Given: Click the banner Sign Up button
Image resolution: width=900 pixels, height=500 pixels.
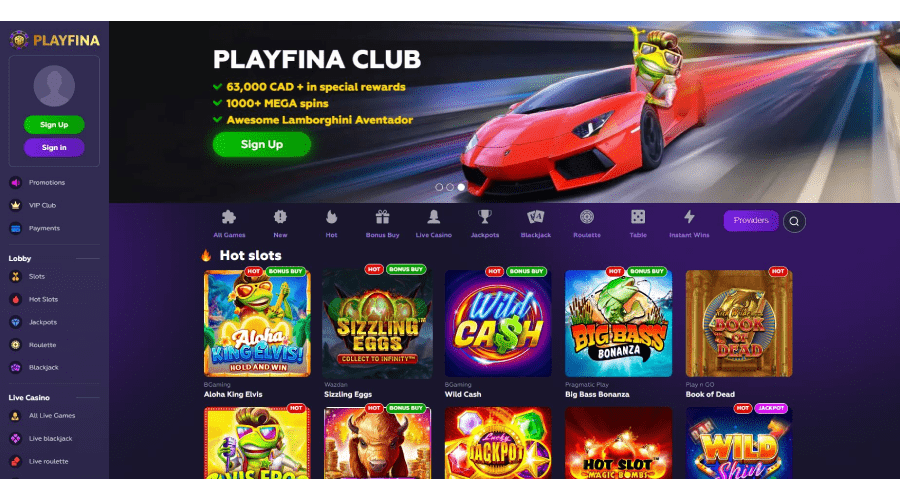Looking at the screenshot, I should (262, 144).
